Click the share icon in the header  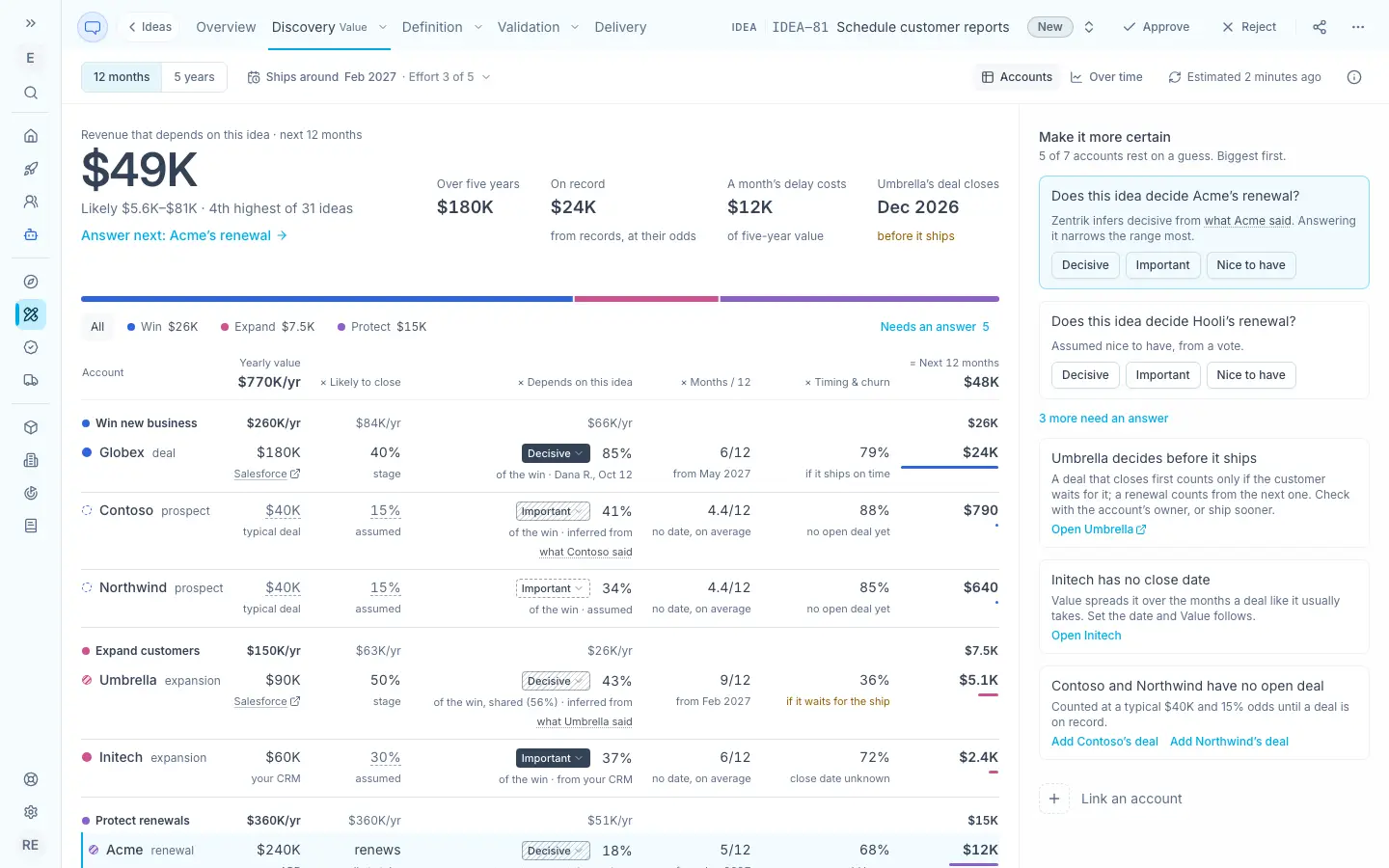(x=1320, y=27)
